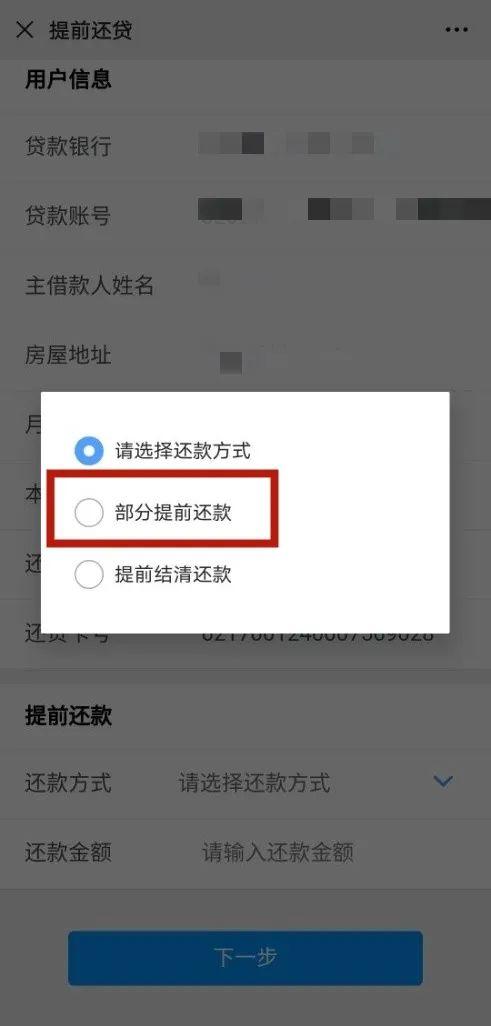Pick the 提前结清还款 radio button
491x1026 pixels.
[89, 575]
